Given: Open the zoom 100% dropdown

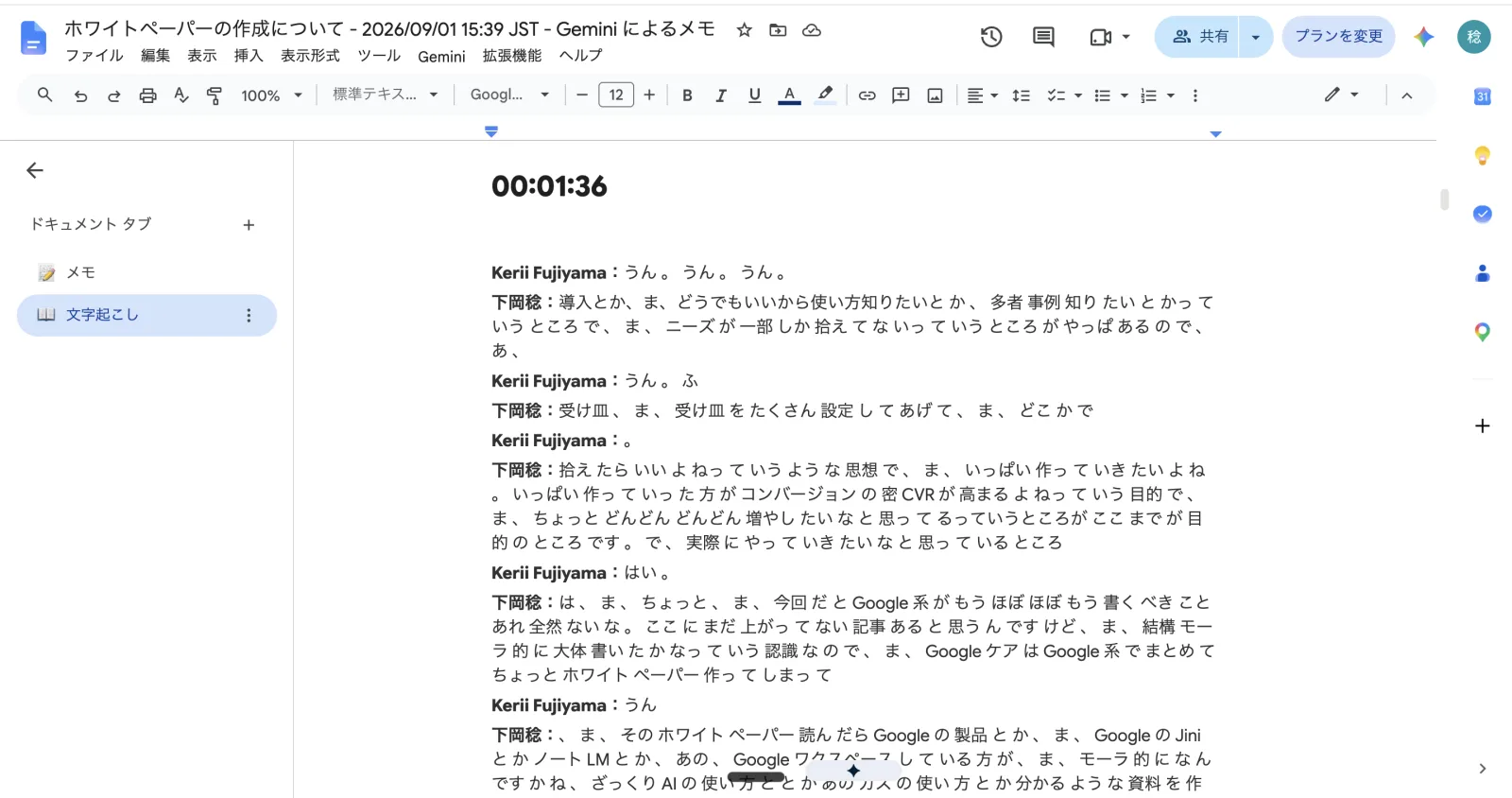Looking at the screenshot, I should coord(272,95).
